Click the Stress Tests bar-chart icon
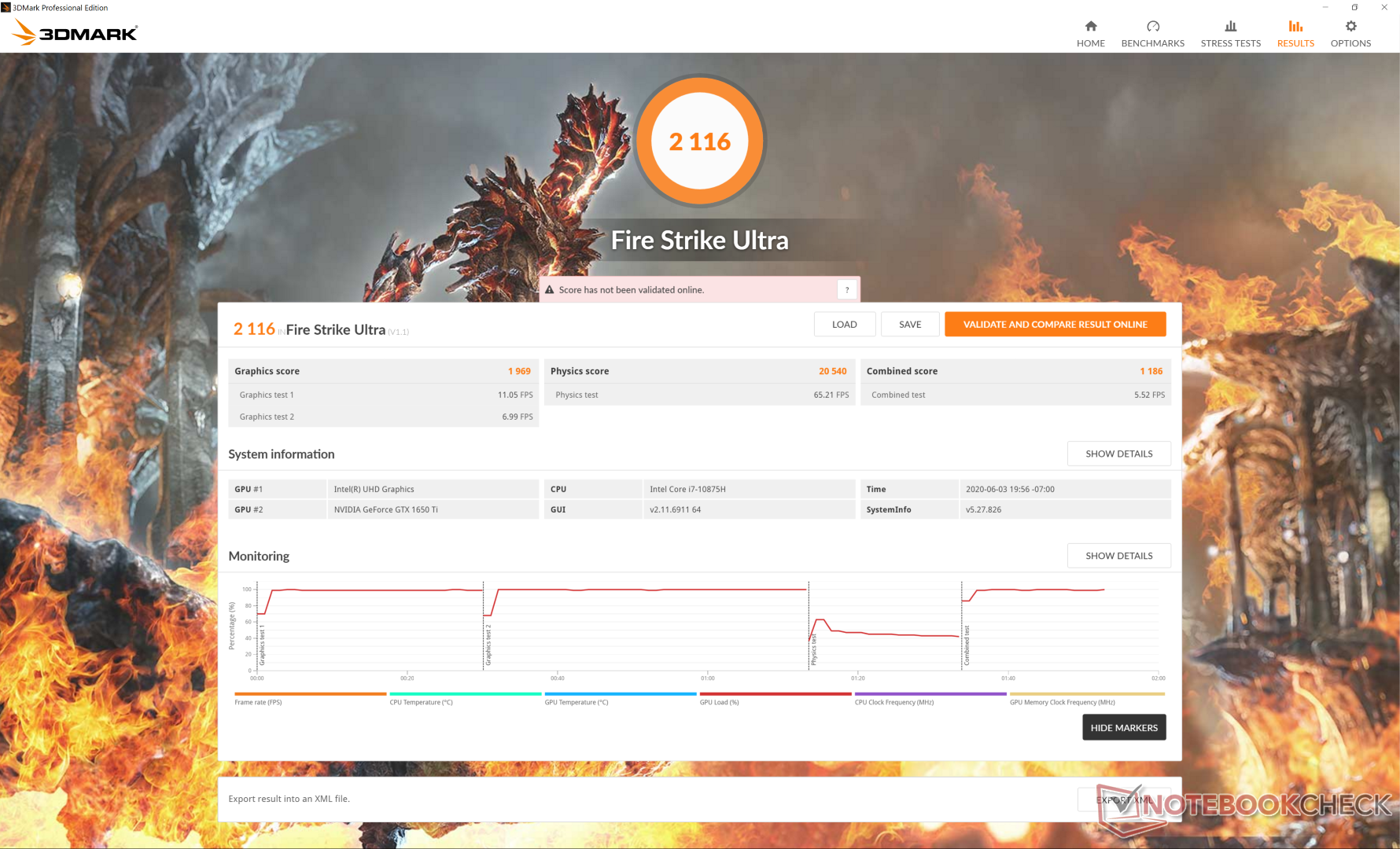 point(1231,26)
